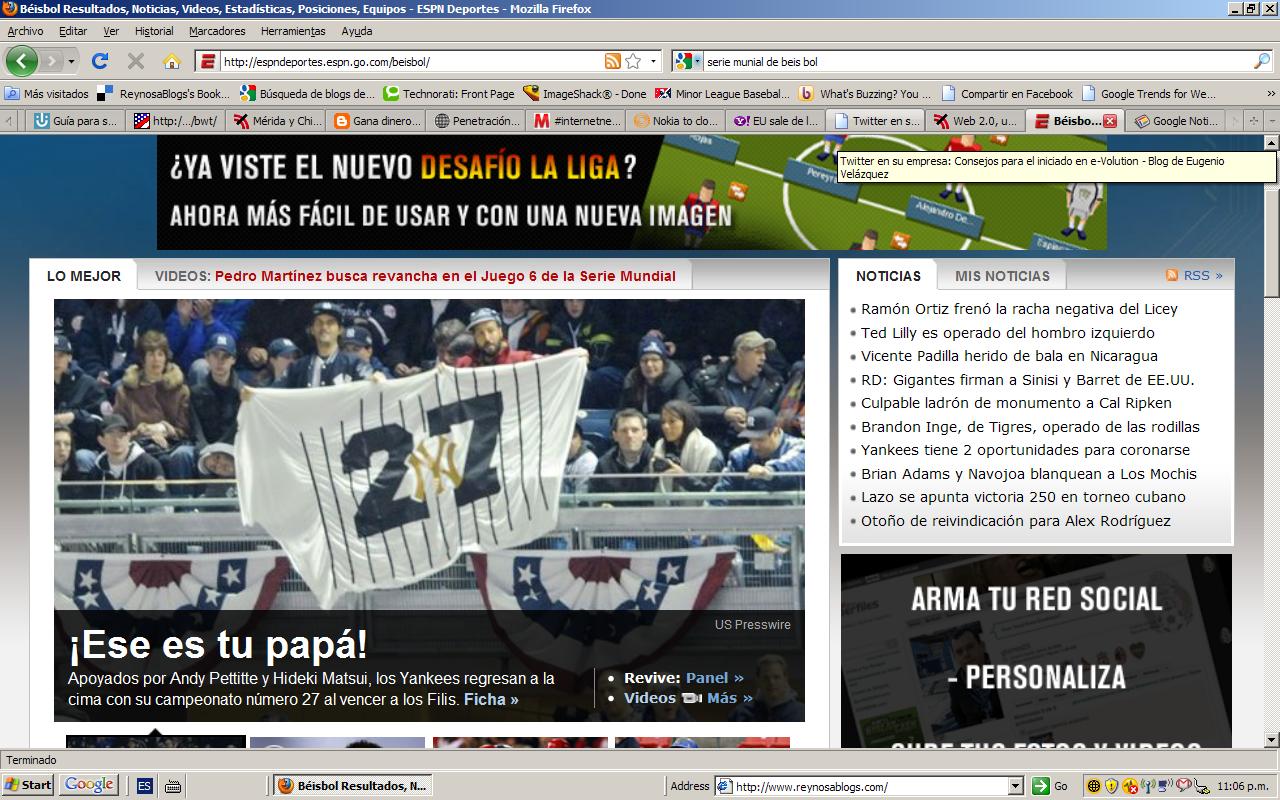Click the Go button in taskbar address bar
The height and width of the screenshot is (800, 1280).
pos(1050,786)
